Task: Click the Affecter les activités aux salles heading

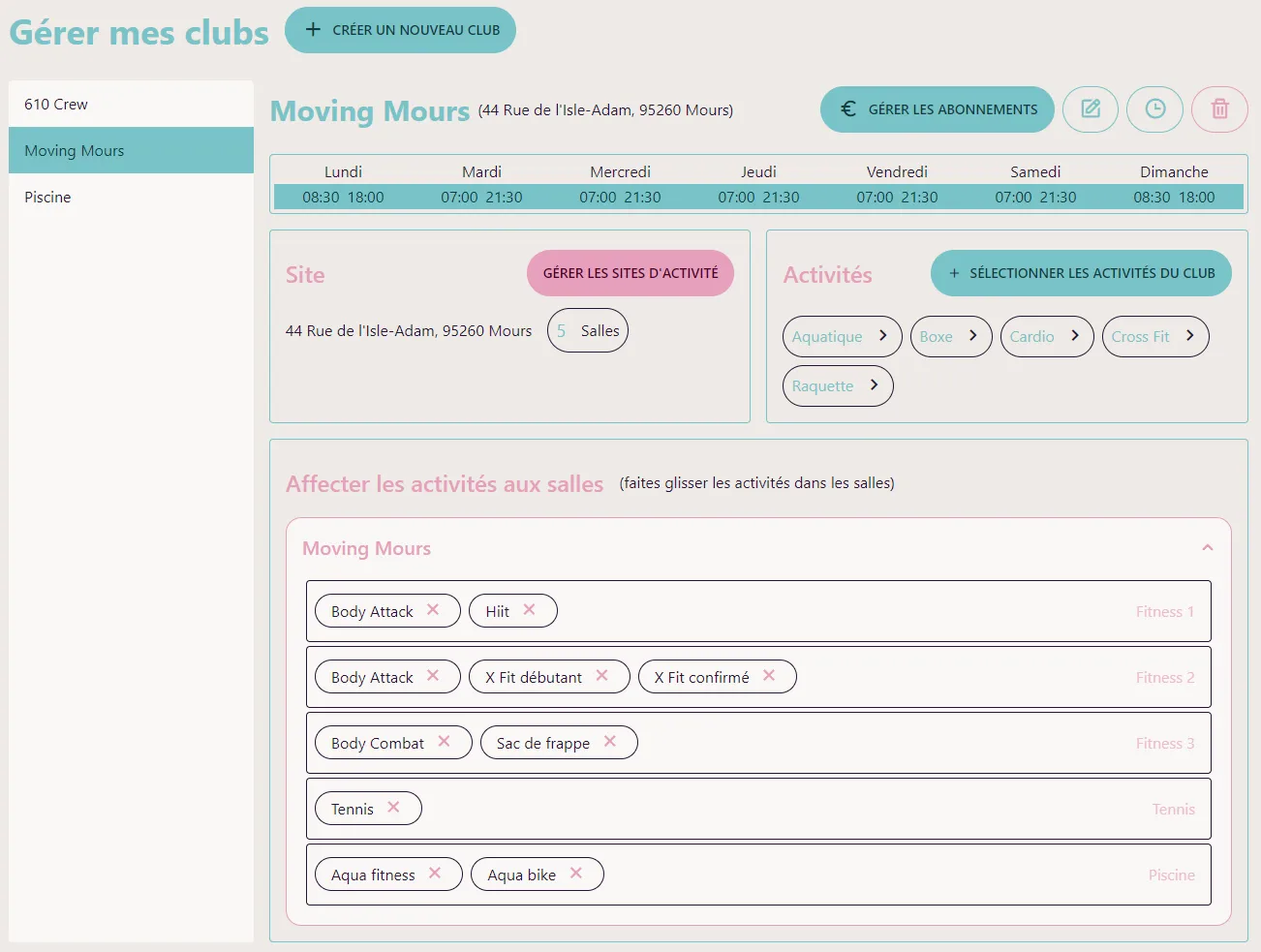Action: tap(445, 483)
